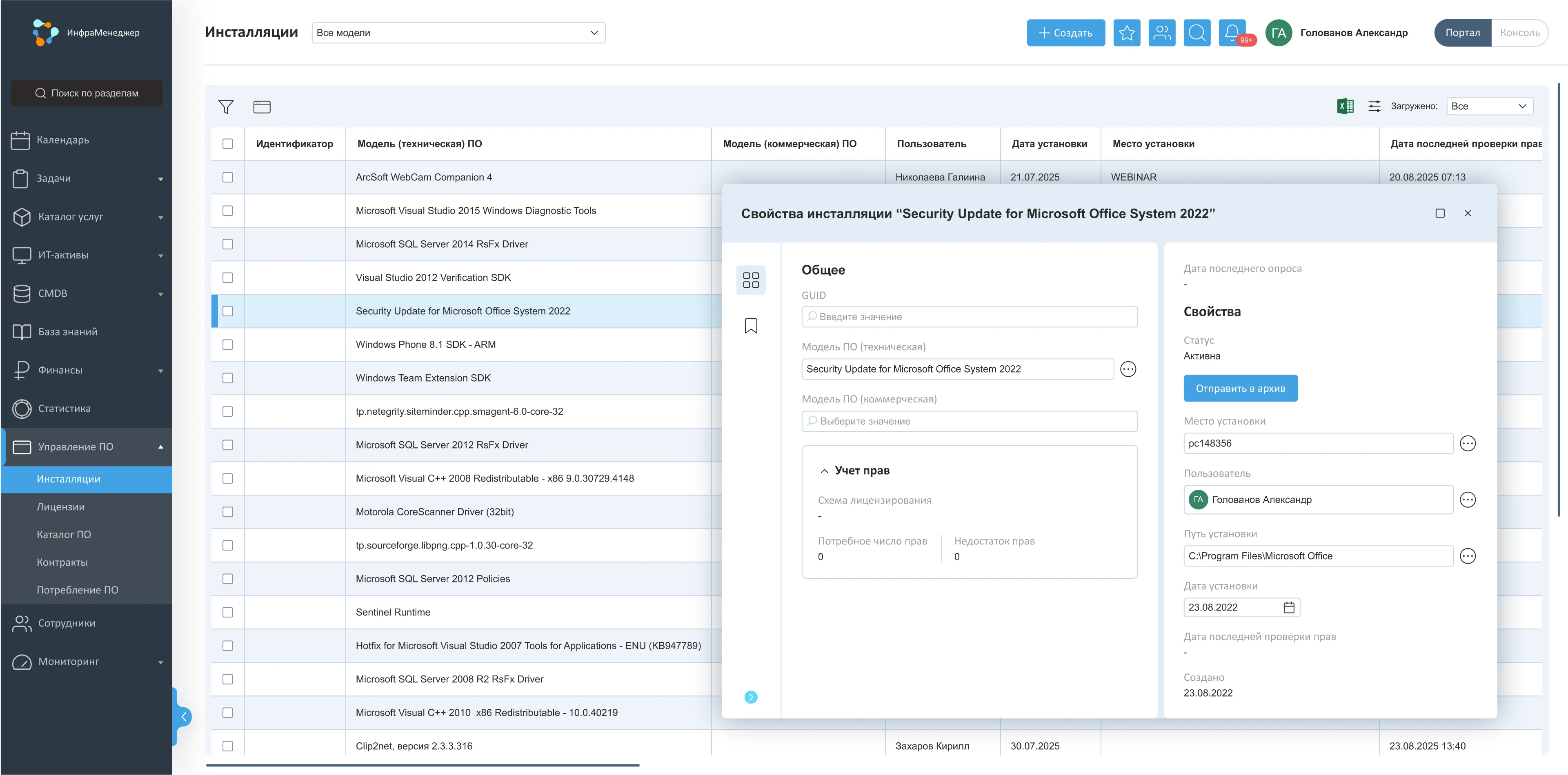Go to Лицензии in sidebar
Viewport: 1568px width, 775px height.
pyautogui.click(x=61, y=507)
